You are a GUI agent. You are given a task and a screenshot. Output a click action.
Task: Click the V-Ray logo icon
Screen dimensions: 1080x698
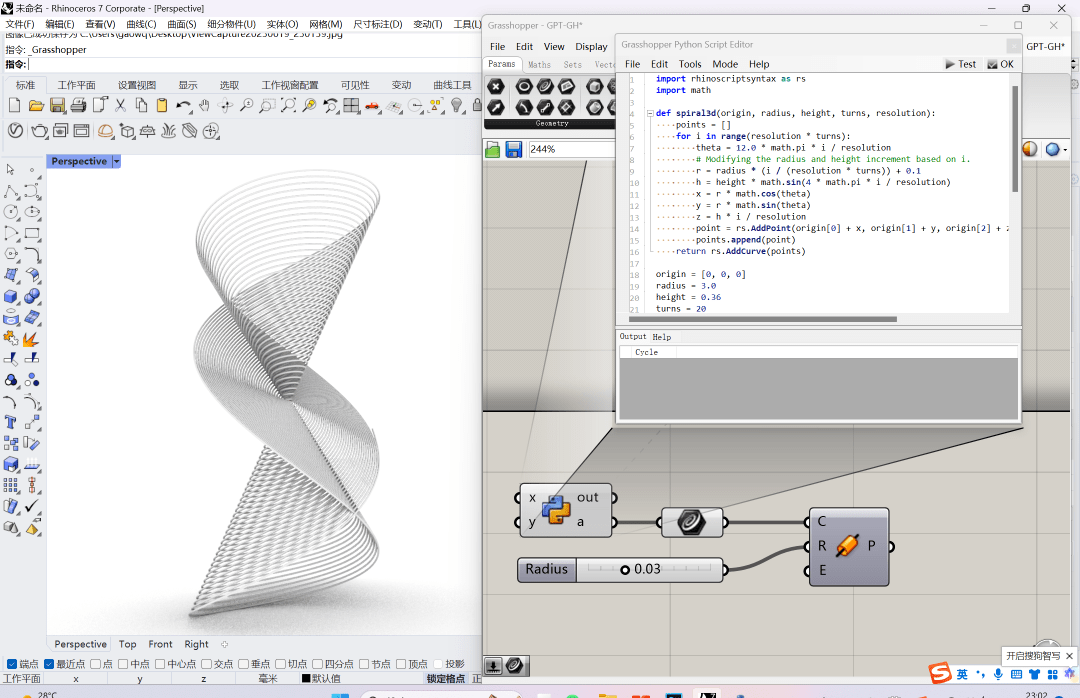coord(15,130)
